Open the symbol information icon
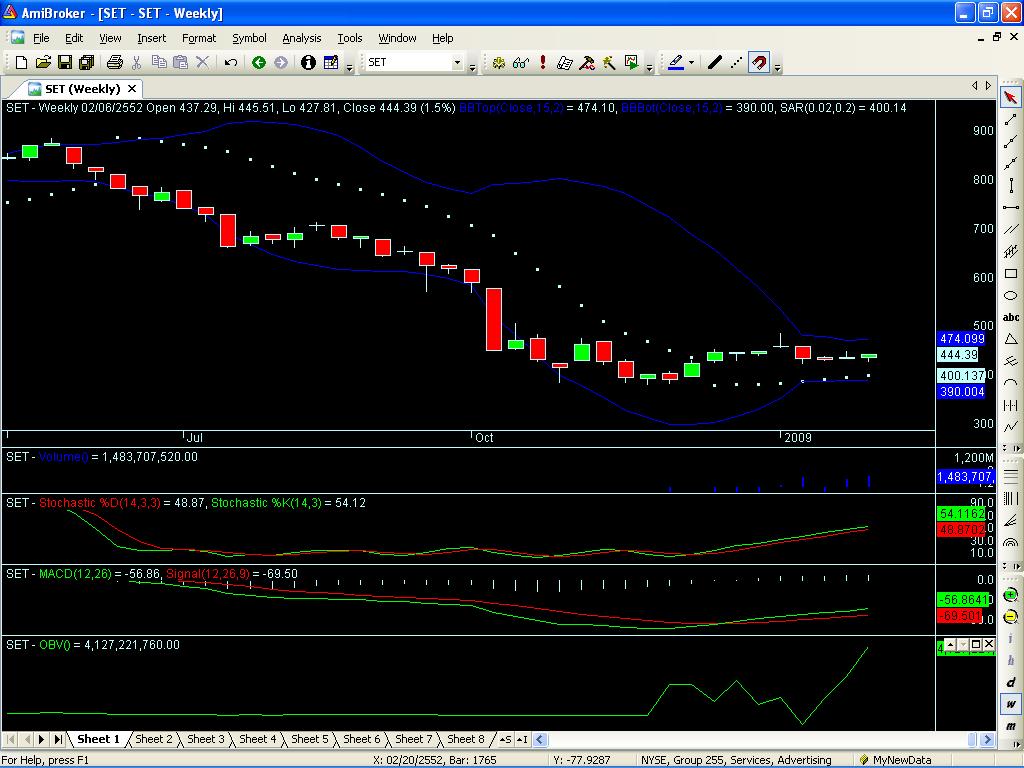1024x768 pixels. 308,63
